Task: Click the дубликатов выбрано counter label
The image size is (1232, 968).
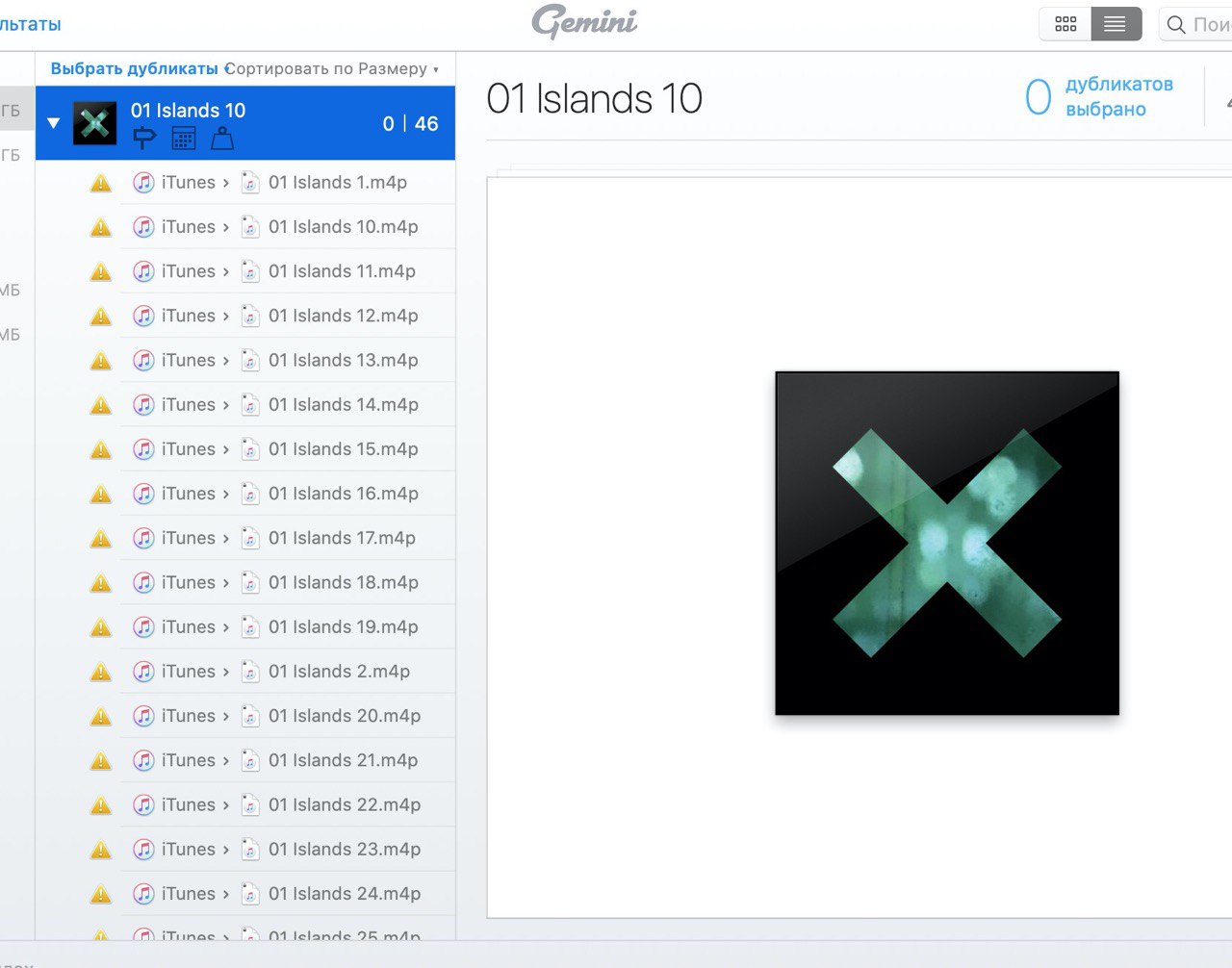Action: point(1119,96)
